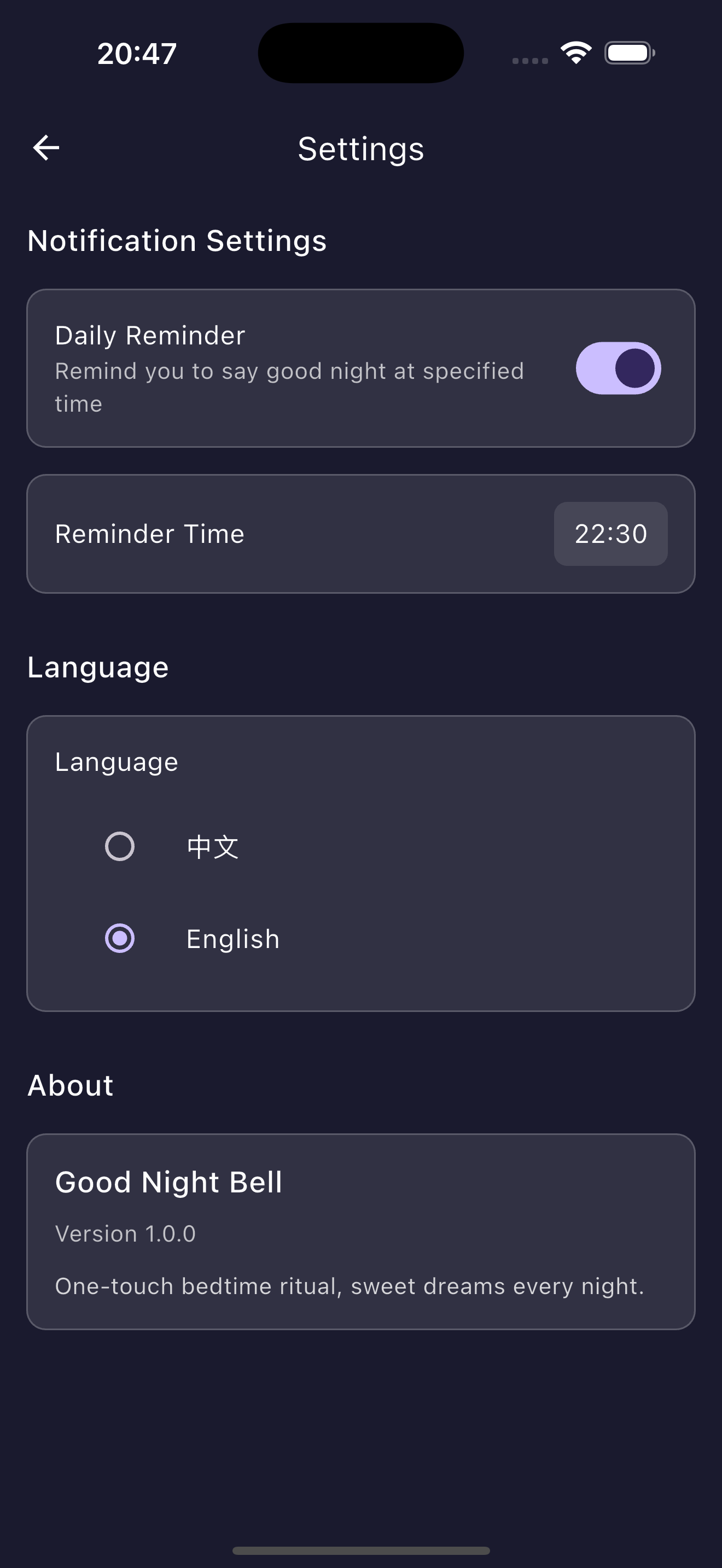Select the 中文 radio button
The width and height of the screenshot is (722, 1568).
[x=120, y=846]
